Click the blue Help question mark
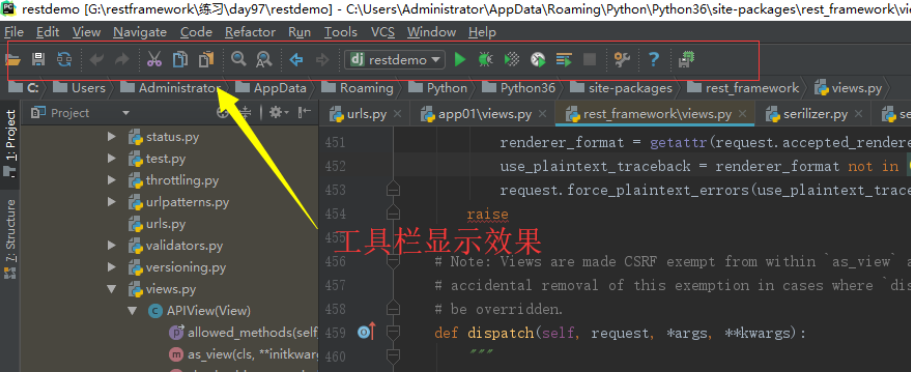Image resolution: width=911 pixels, height=372 pixels. (654, 59)
